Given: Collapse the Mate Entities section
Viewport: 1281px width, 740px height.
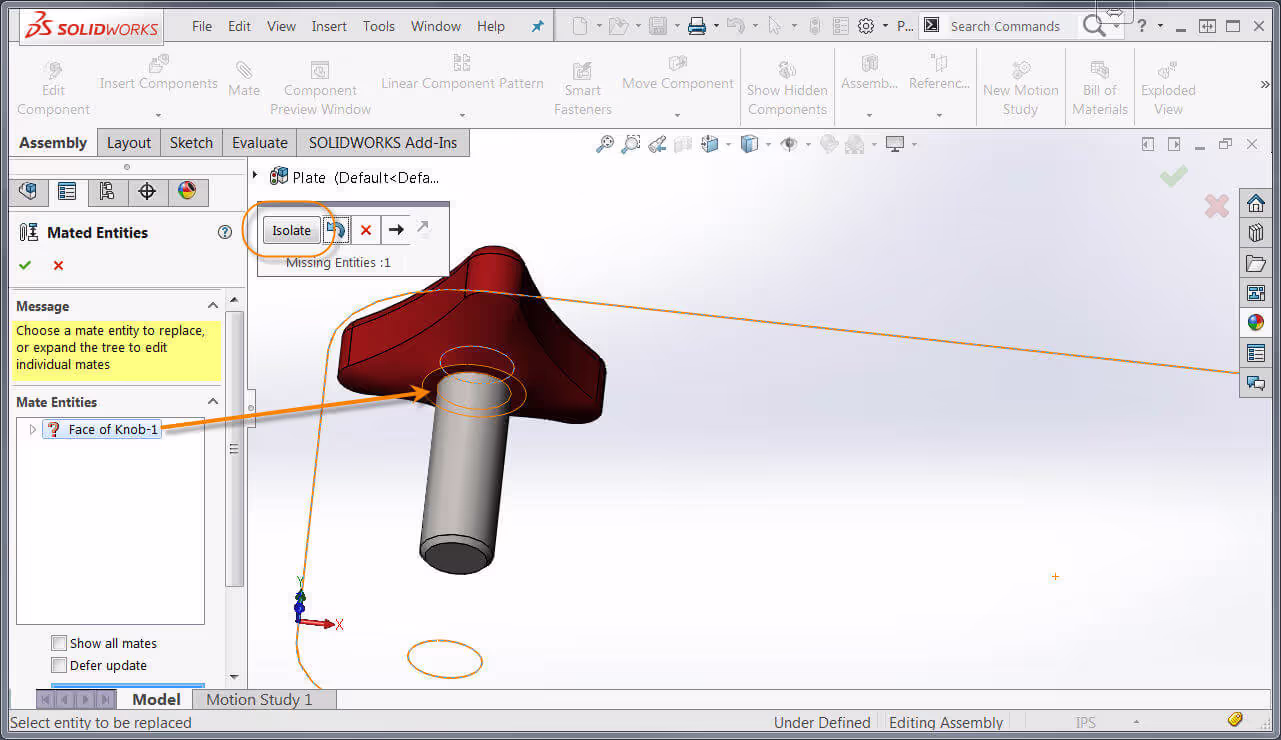Looking at the screenshot, I should 213,402.
